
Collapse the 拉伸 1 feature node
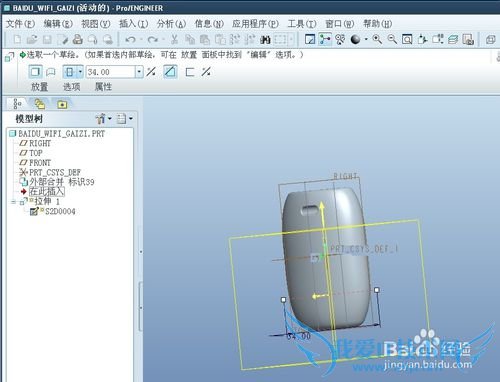13,202
